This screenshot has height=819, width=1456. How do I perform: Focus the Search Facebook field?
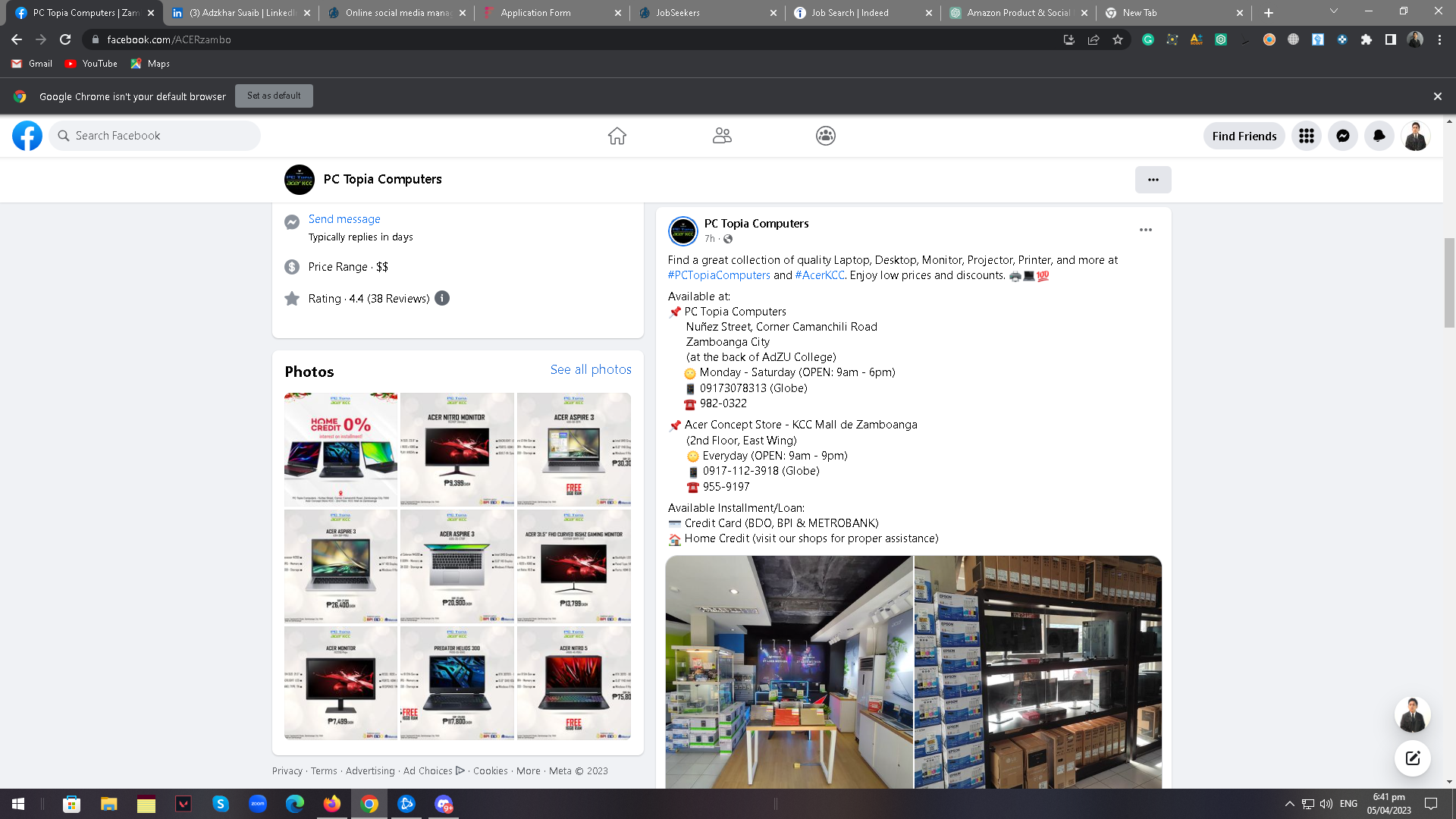pyautogui.click(x=155, y=136)
